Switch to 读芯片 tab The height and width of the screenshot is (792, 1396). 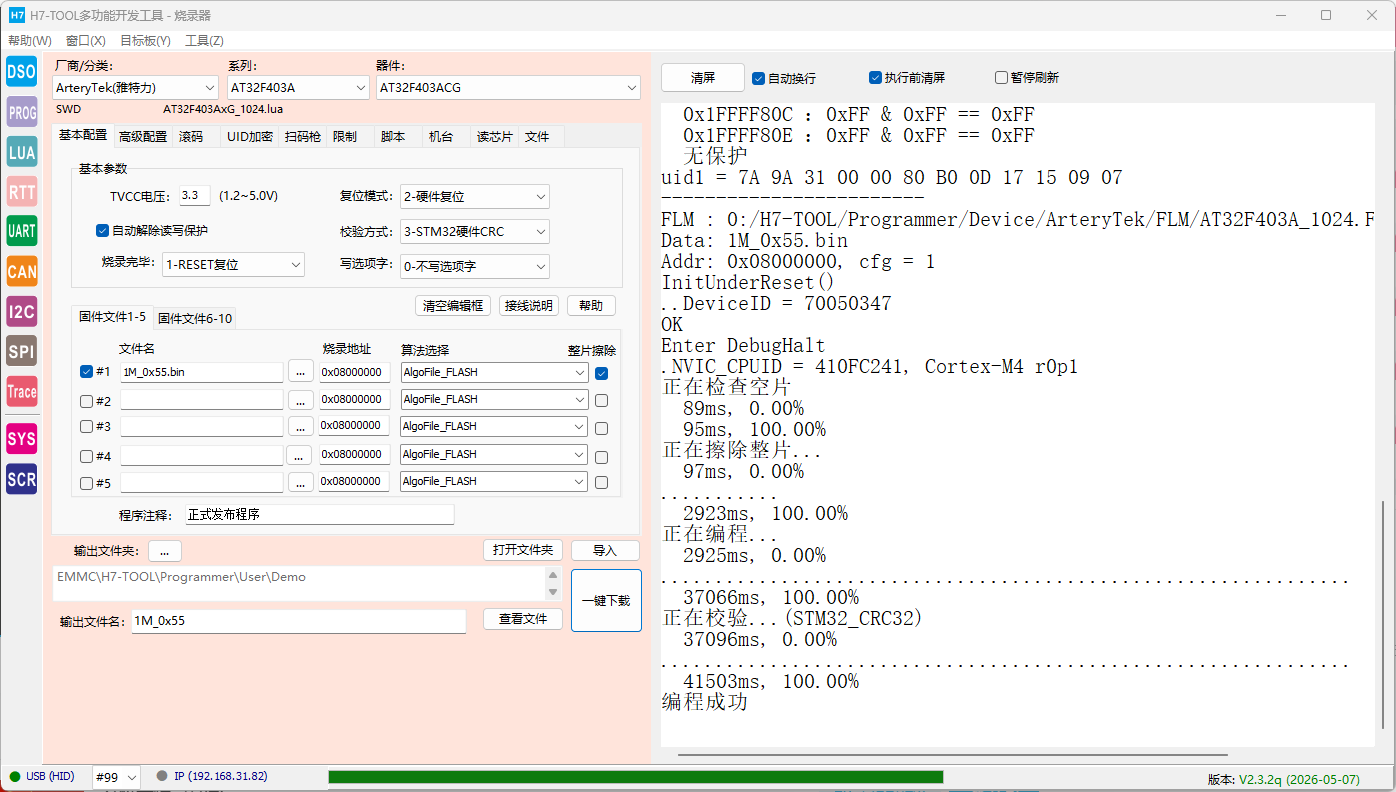(494, 137)
